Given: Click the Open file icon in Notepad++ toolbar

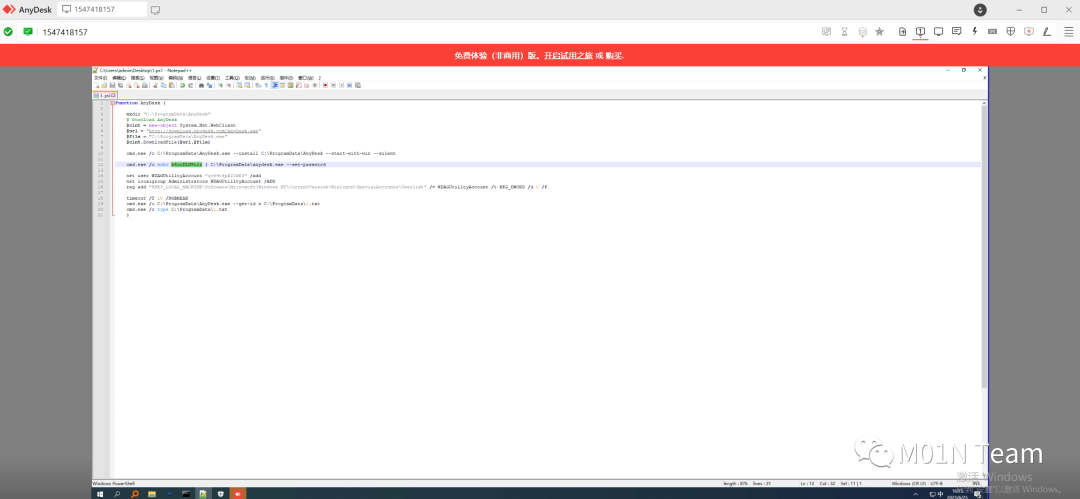Looking at the screenshot, I should tap(104, 85).
